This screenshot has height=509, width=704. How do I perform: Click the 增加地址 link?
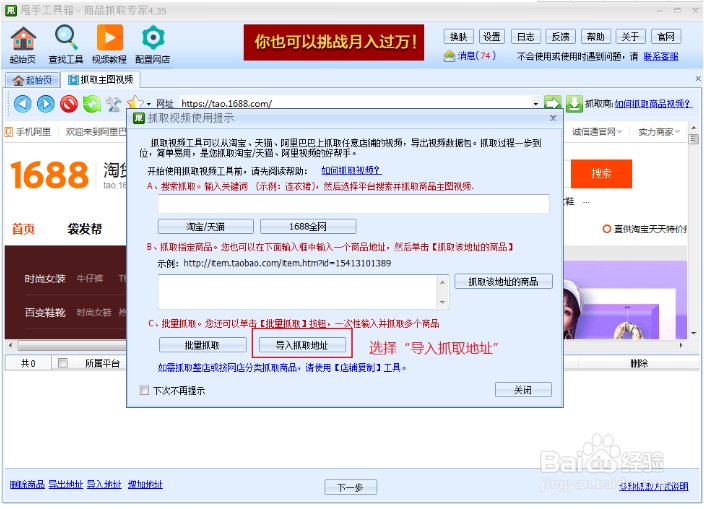click(x=145, y=484)
